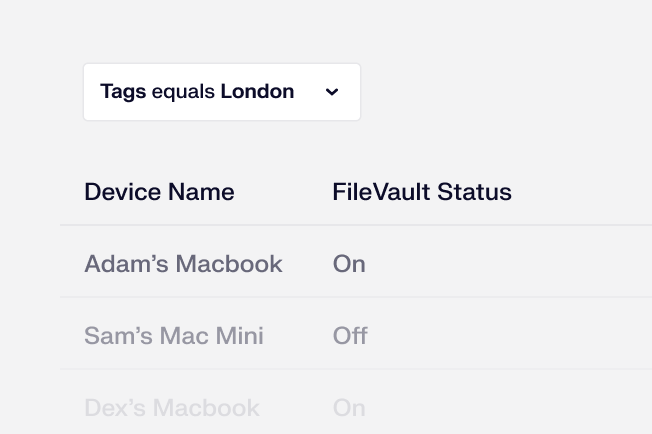
Task: Select the Sam's Mac Mini device name
Action: [x=174, y=336]
